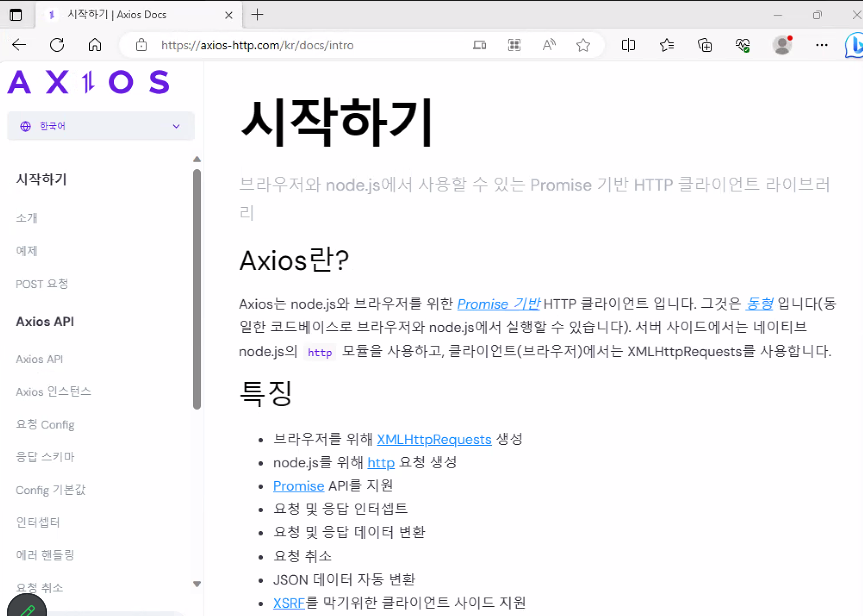
Task: Open the 에러 핸들링 sidebar item
Action: coord(45,555)
